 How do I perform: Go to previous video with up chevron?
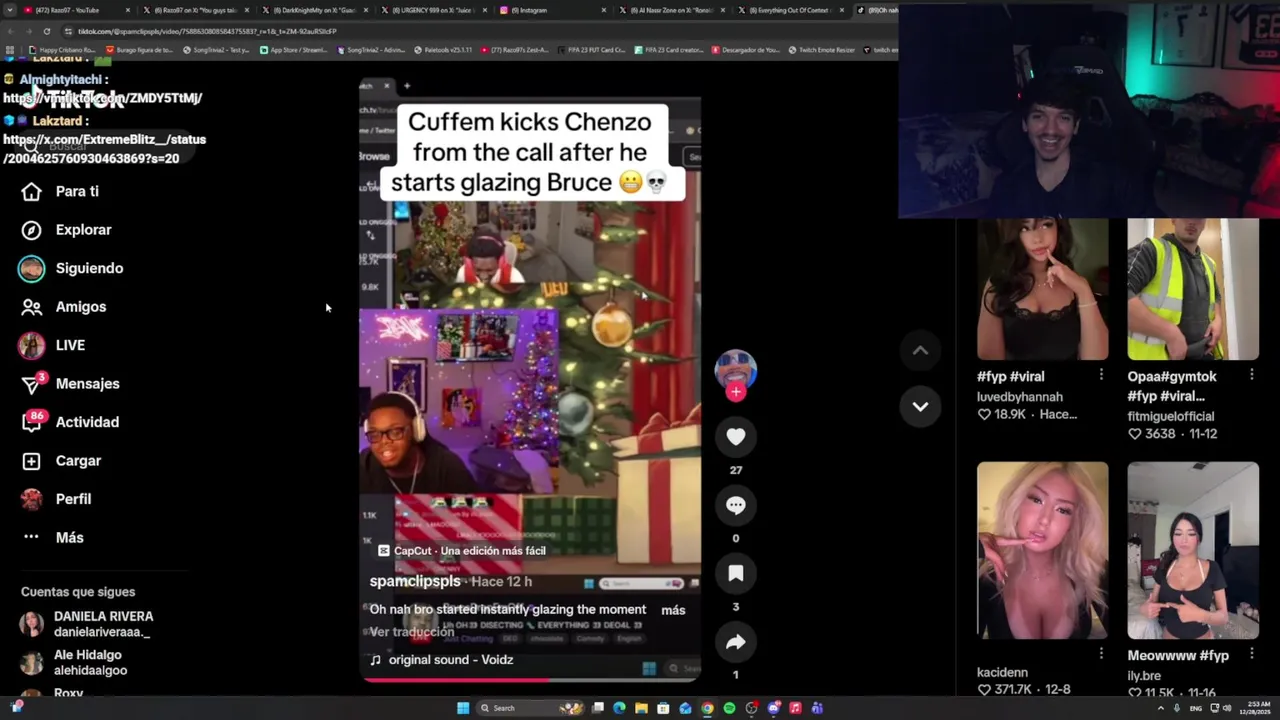click(920, 350)
